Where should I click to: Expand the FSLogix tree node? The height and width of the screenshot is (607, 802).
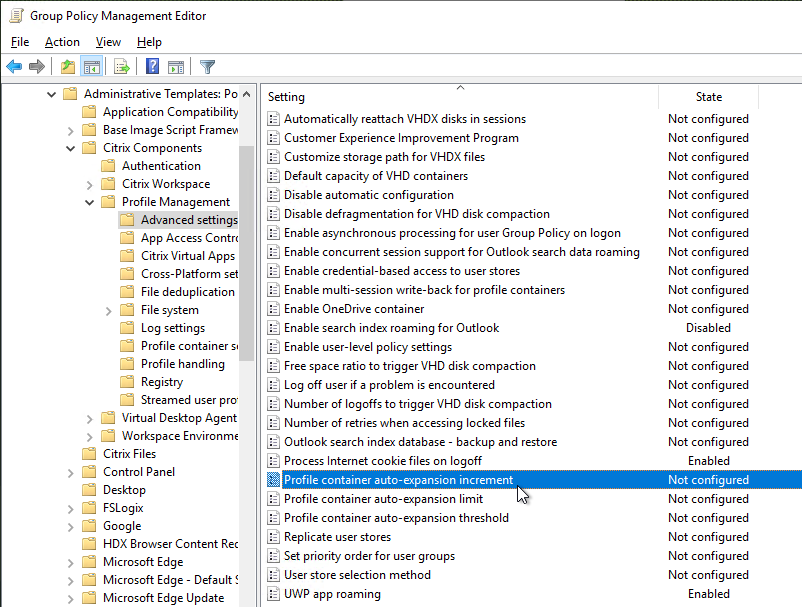tap(71, 509)
